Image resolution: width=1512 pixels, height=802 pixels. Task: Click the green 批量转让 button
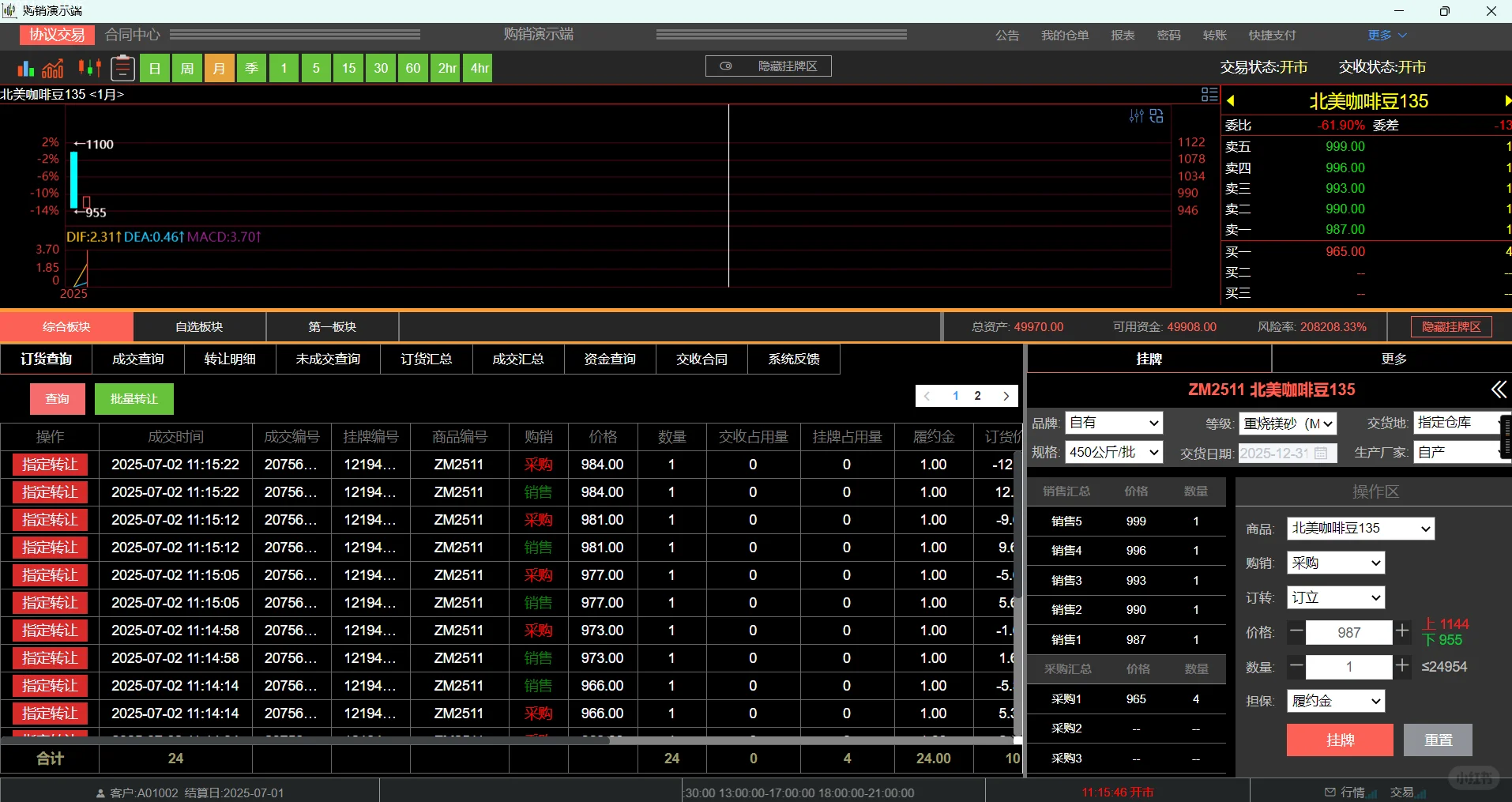(x=134, y=399)
